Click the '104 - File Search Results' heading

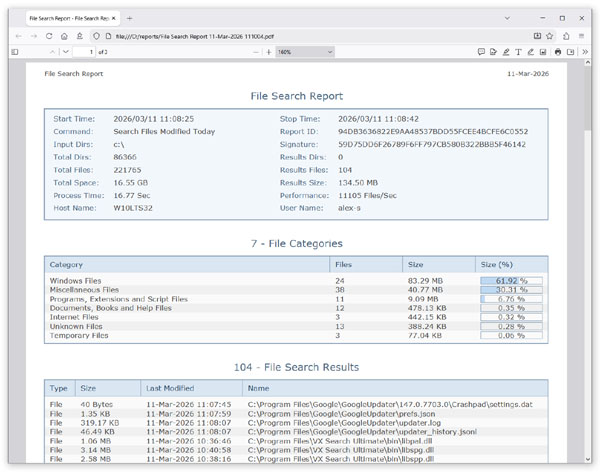296,367
